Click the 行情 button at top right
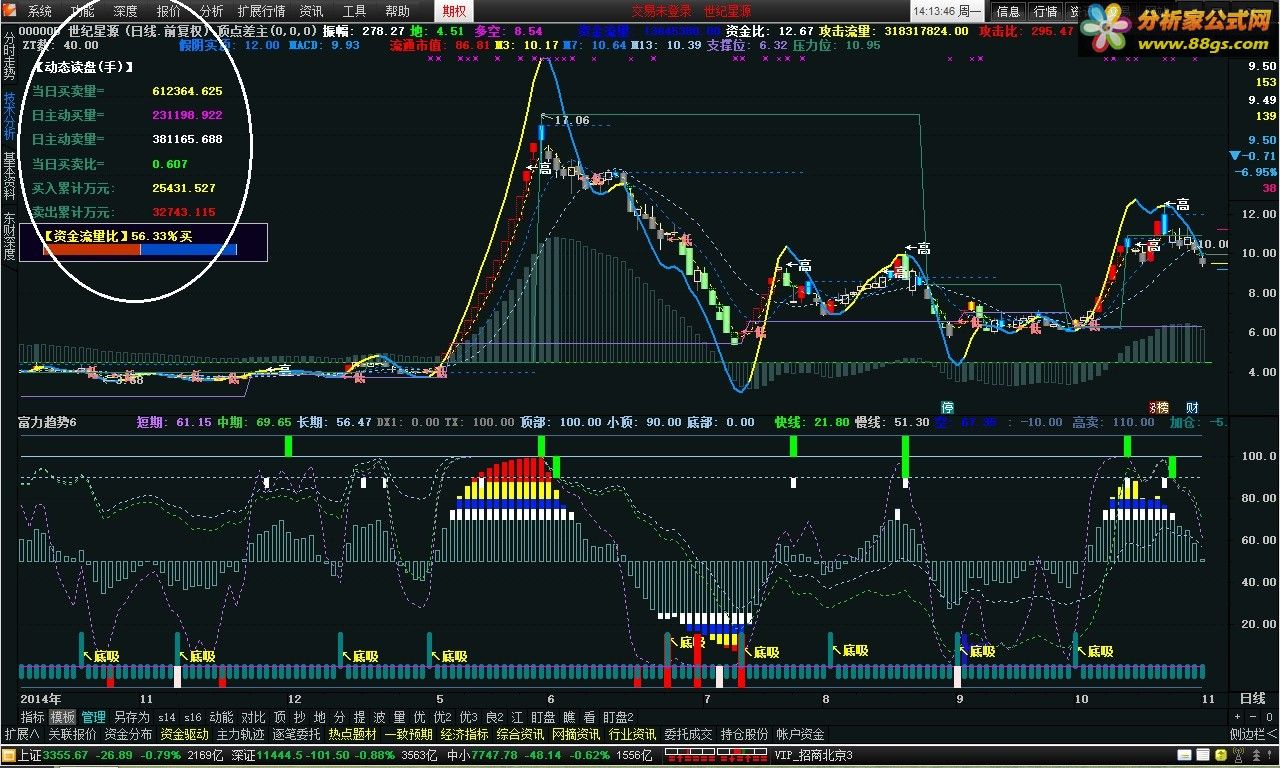Screen dimensions: 1280x768 pyautogui.click(x=1045, y=11)
